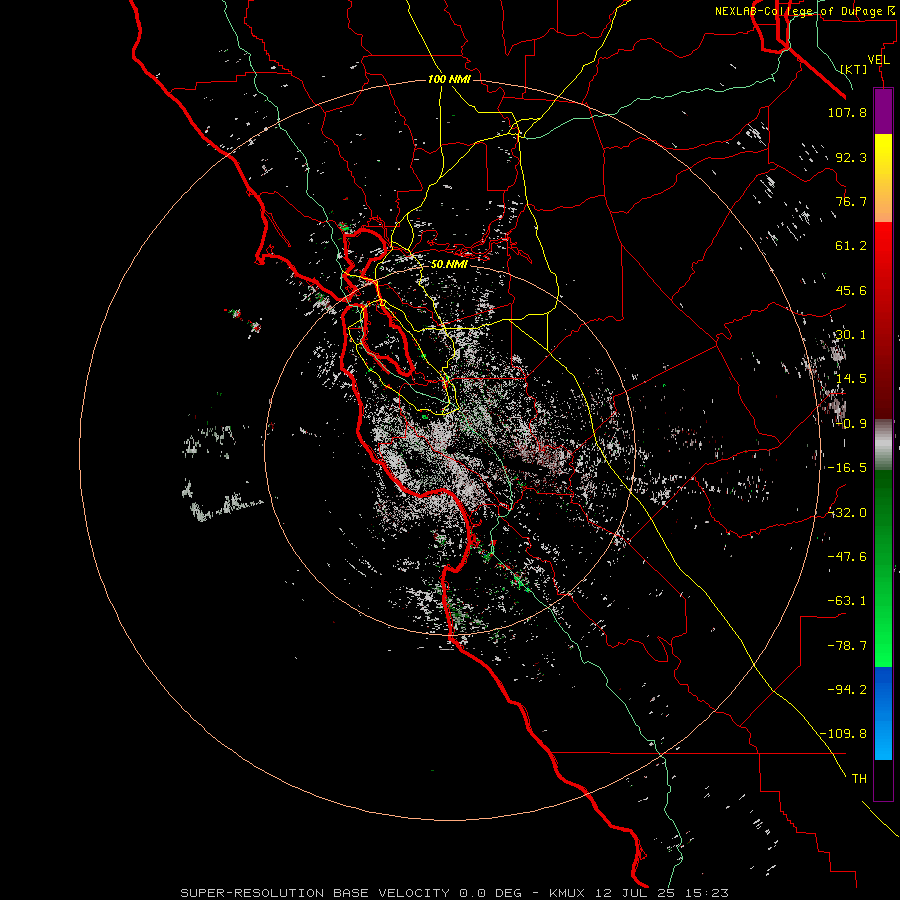This screenshot has width=900, height=900.
Task: Click the VEL legend title
Action: (x=878, y=60)
